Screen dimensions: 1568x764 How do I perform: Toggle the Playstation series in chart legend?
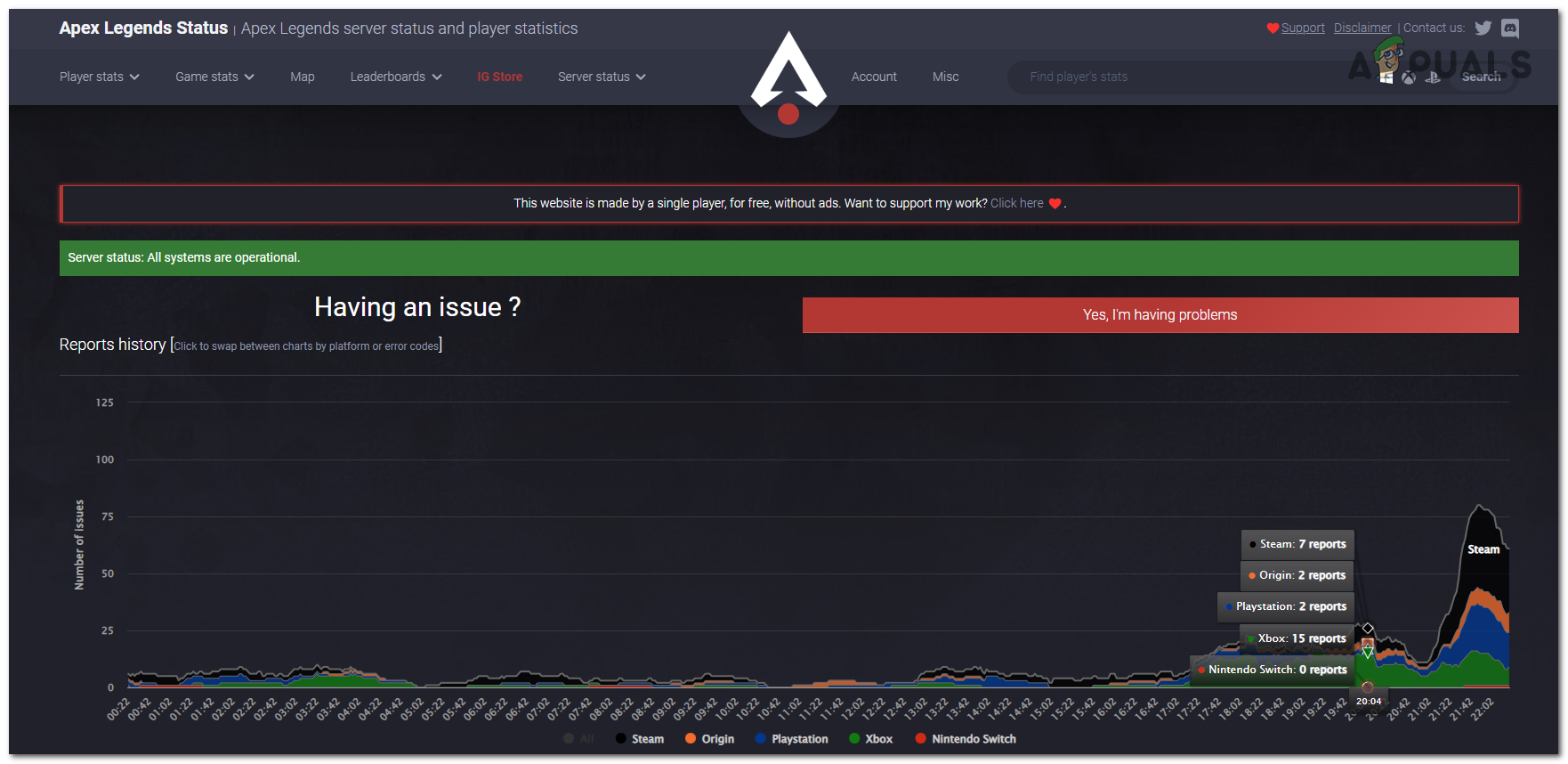(x=791, y=739)
